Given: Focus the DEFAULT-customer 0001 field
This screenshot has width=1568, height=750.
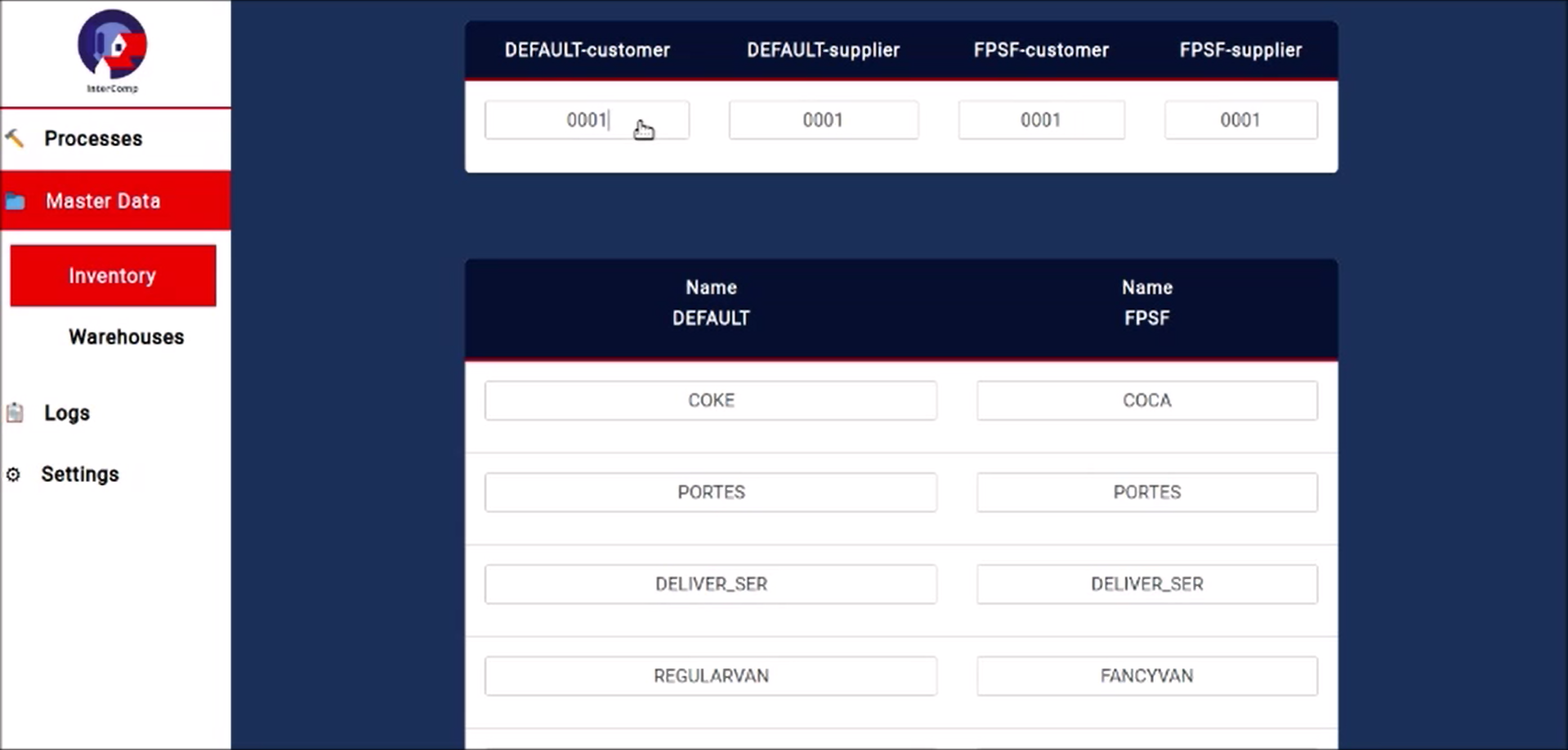Looking at the screenshot, I should (587, 120).
